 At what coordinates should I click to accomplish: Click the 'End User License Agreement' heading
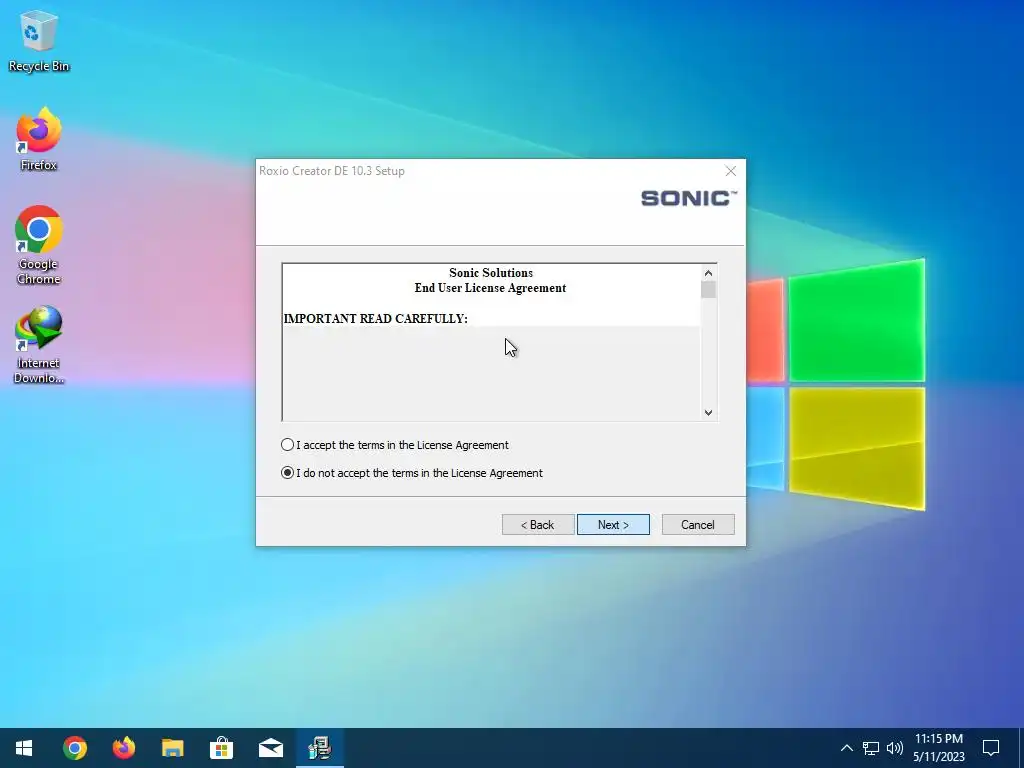490,288
